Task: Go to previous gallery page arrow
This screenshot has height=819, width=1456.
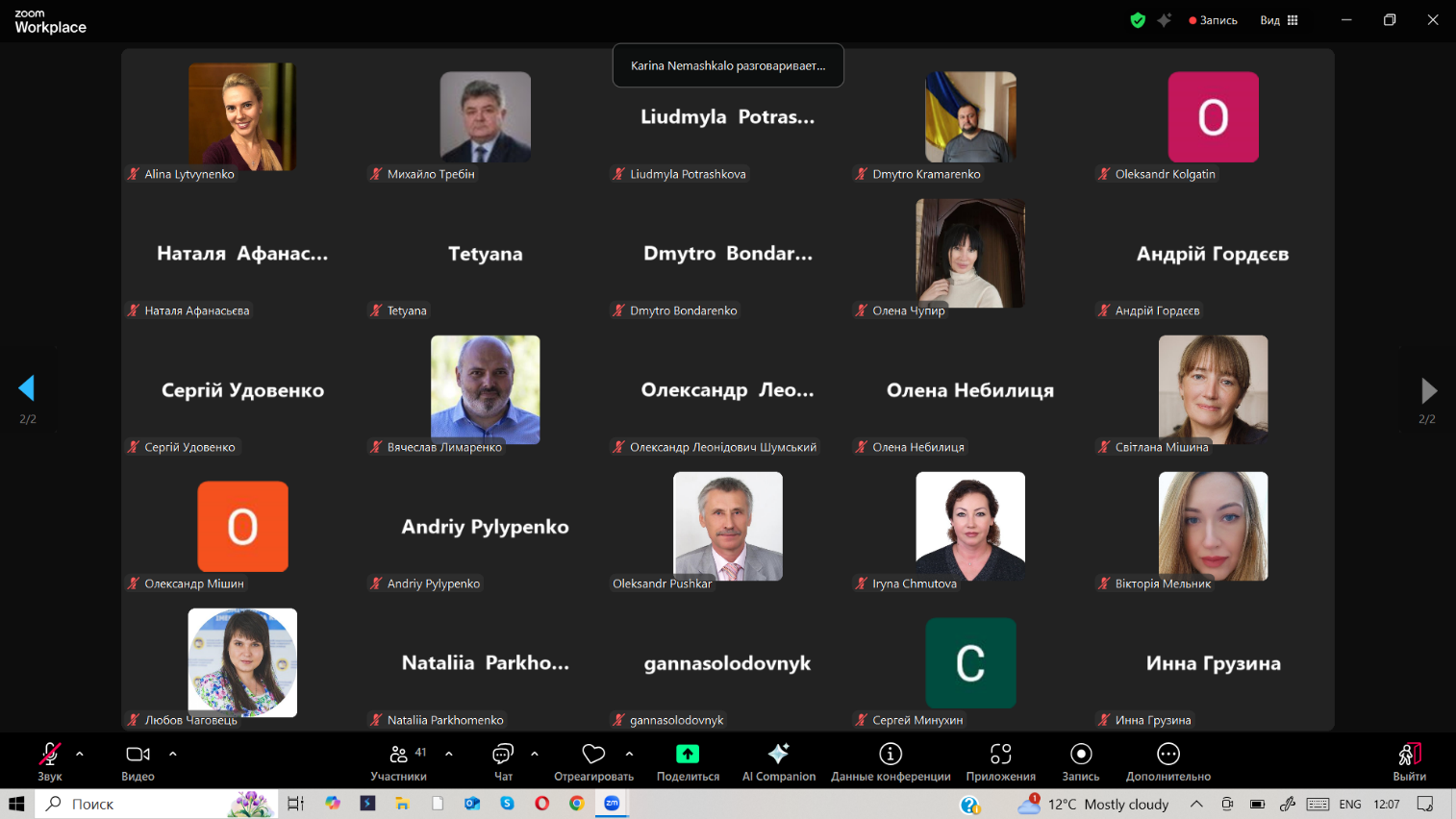Action: pyautogui.click(x=27, y=388)
